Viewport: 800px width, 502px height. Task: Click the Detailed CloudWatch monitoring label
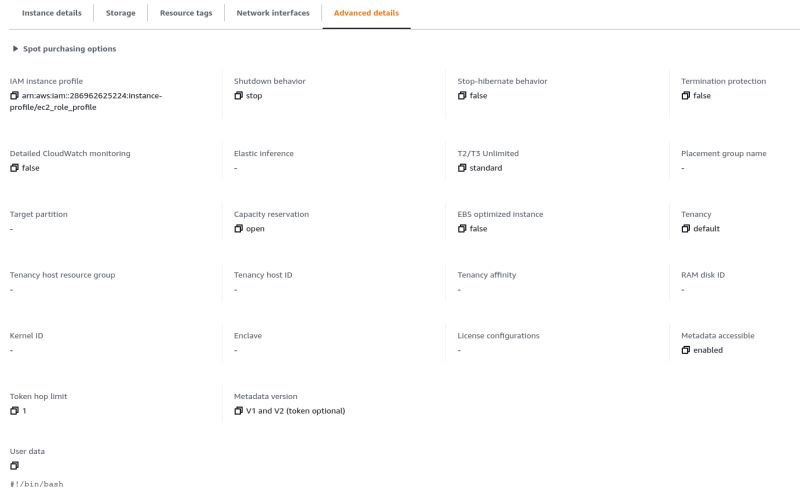pyautogui.click(x=70, y=154)
